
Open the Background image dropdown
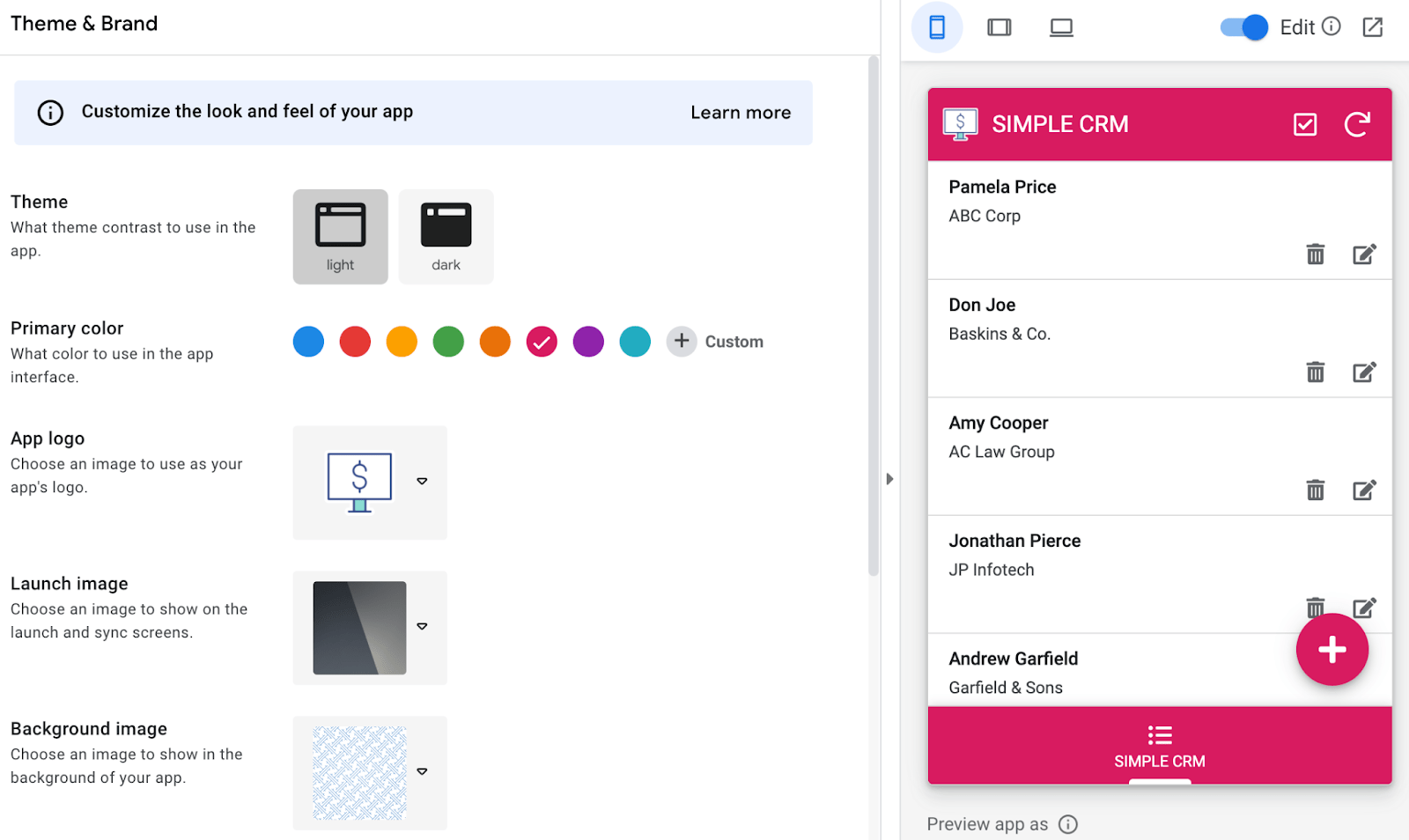coord(422,771)
